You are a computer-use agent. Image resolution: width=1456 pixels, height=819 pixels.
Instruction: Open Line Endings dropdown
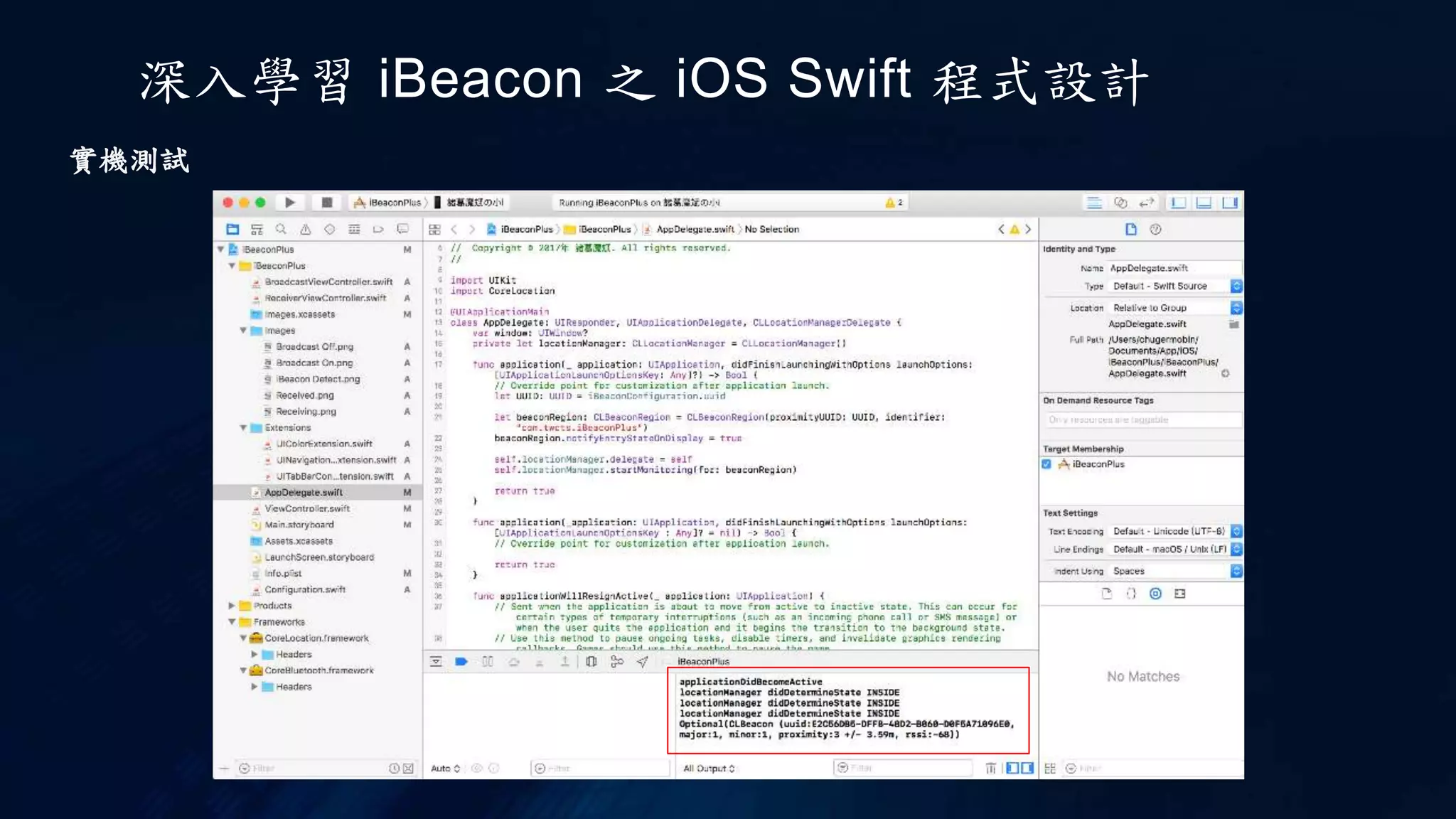[1175, 550]
